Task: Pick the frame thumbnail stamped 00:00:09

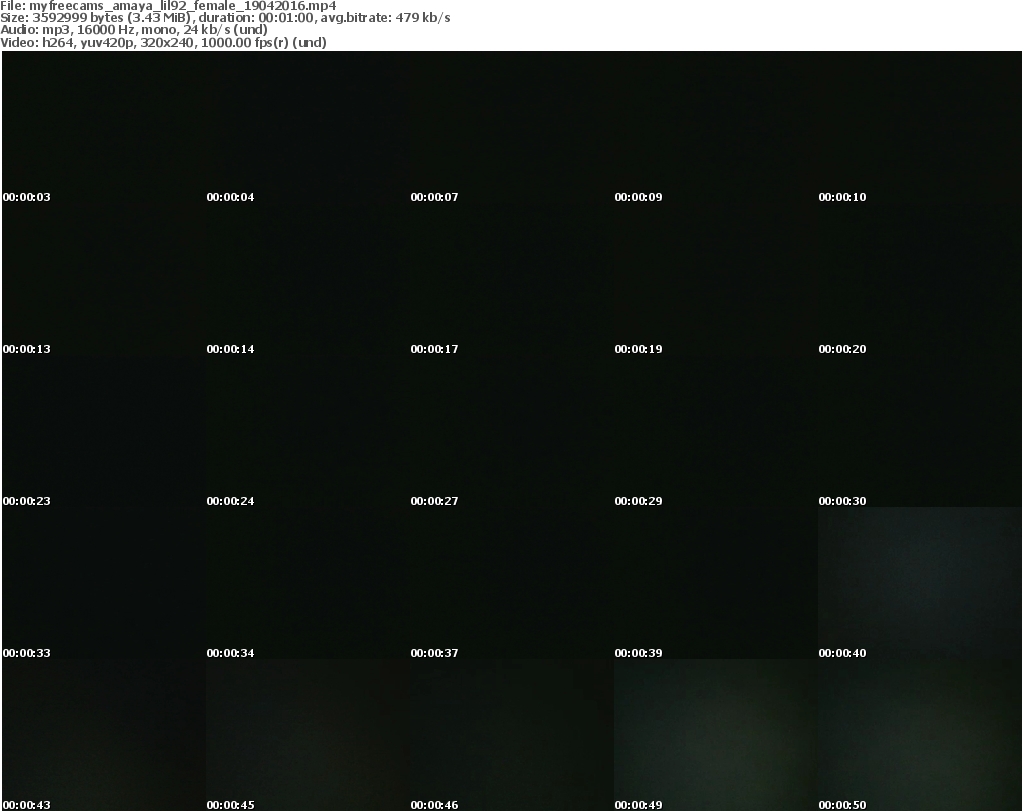Action: (x=715, y=127)
